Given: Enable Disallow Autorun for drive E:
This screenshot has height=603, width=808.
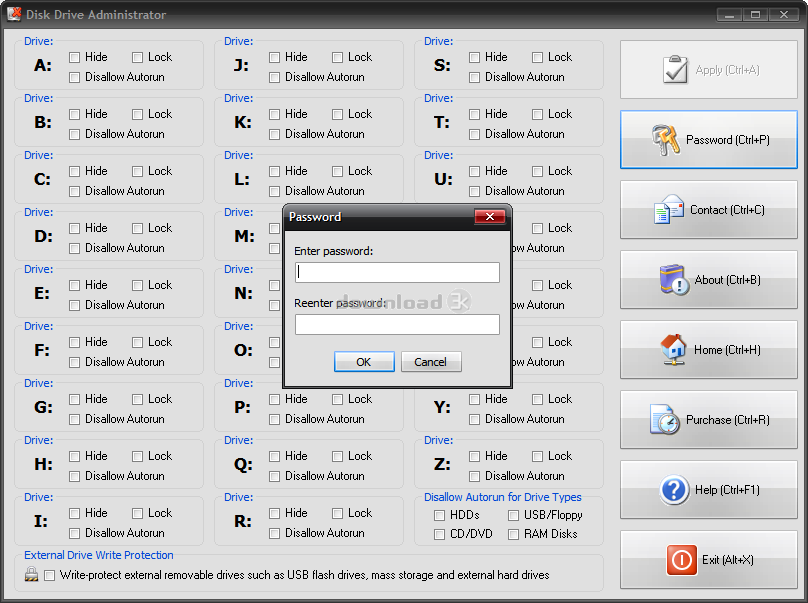Looking at the screenshot, I should point(75,306).
